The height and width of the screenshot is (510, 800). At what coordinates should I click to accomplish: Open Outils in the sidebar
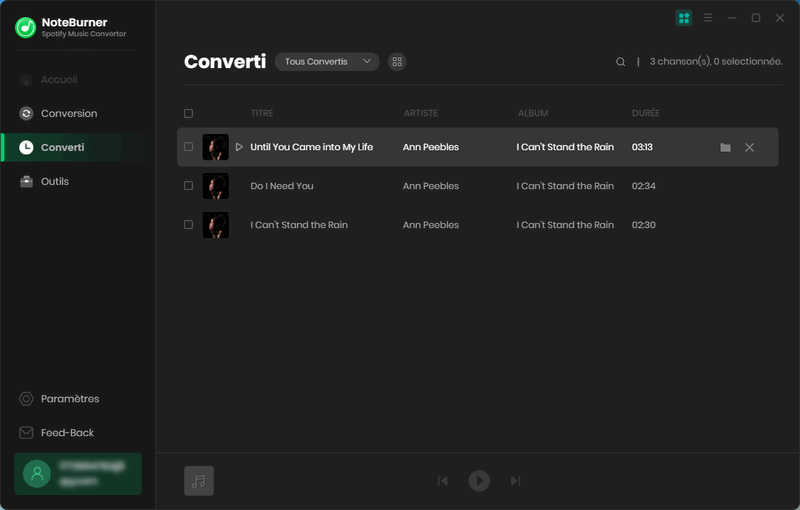pyautogui.click(x=54, y=181)
